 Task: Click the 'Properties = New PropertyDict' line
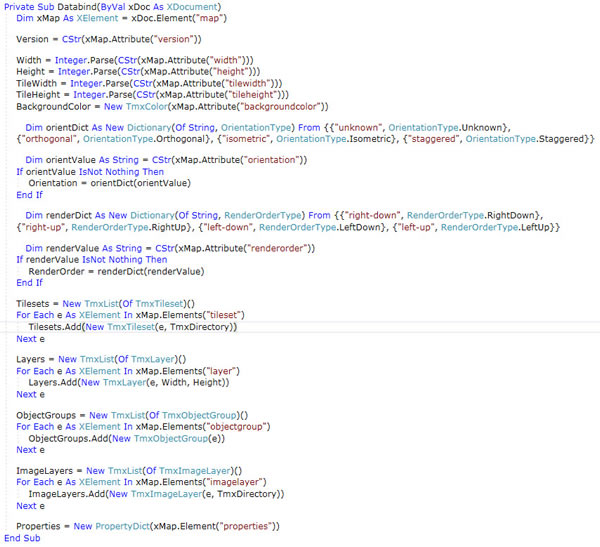[148, 526]
